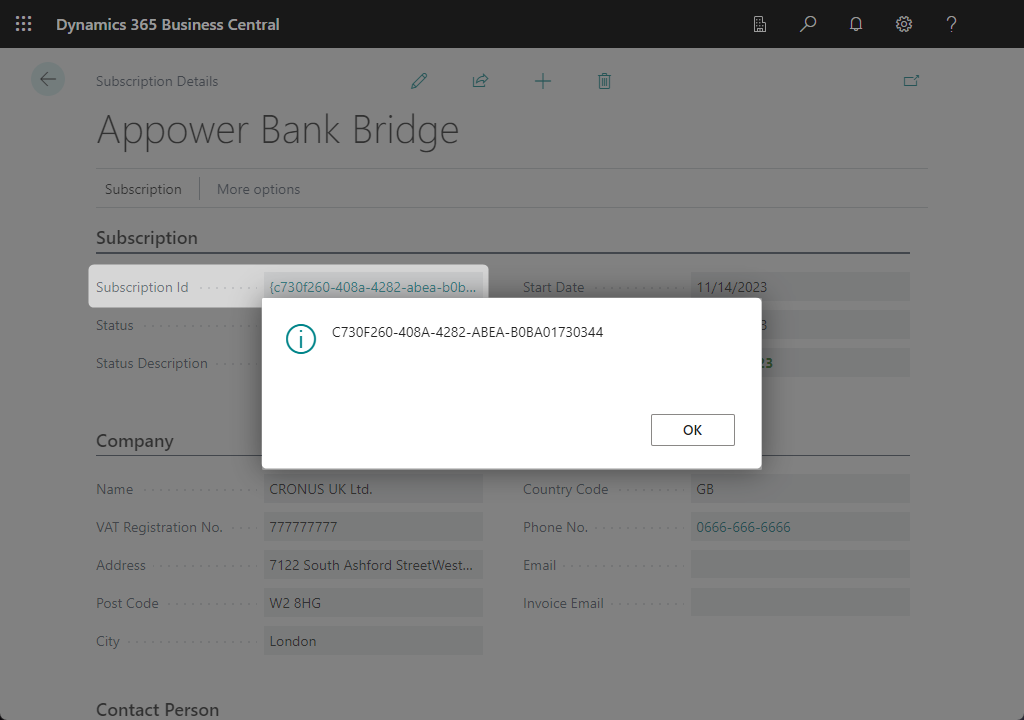Click the search magnifier icon

(808, 24)
